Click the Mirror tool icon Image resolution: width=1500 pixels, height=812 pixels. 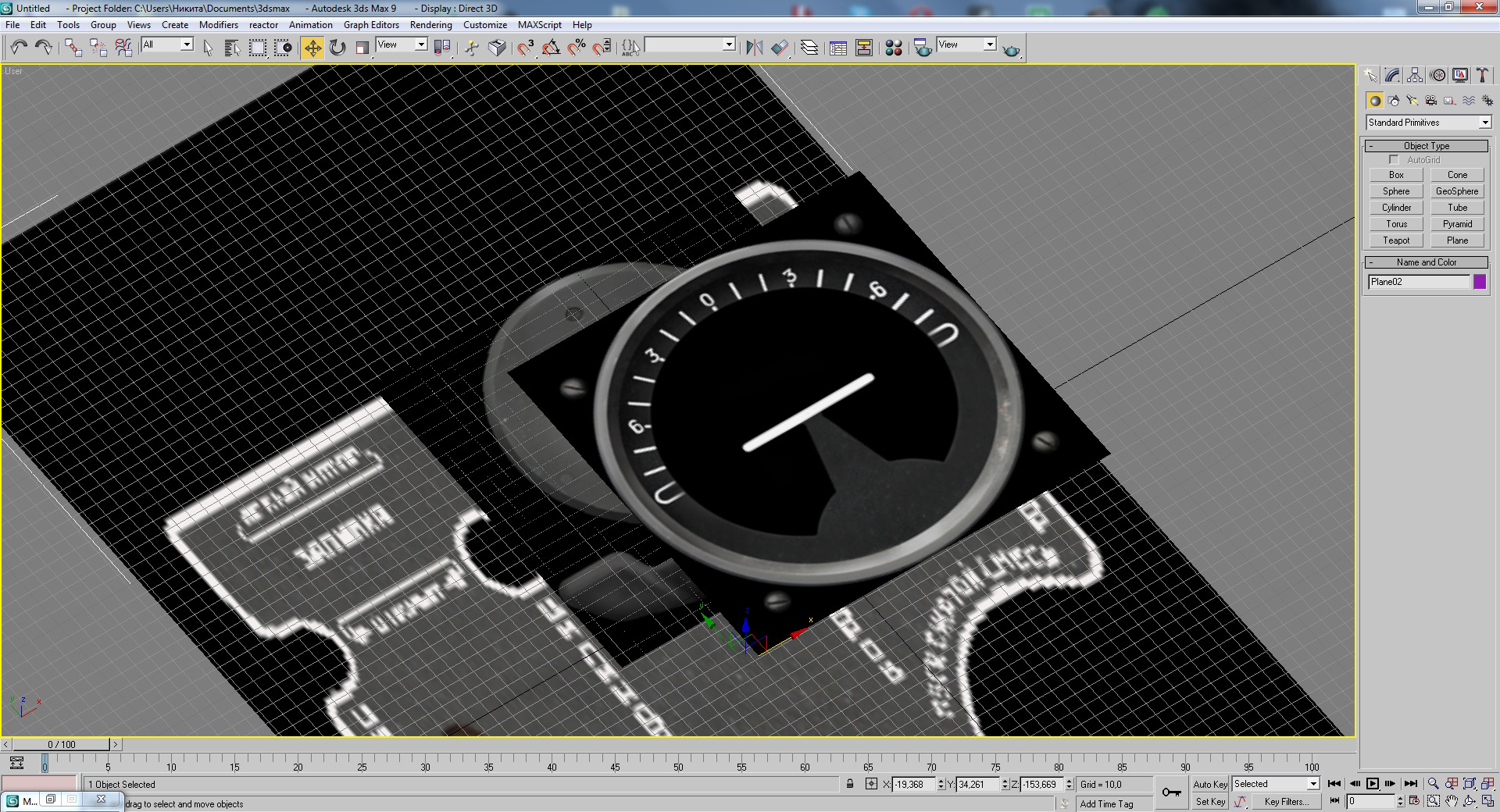coord(754,48)
